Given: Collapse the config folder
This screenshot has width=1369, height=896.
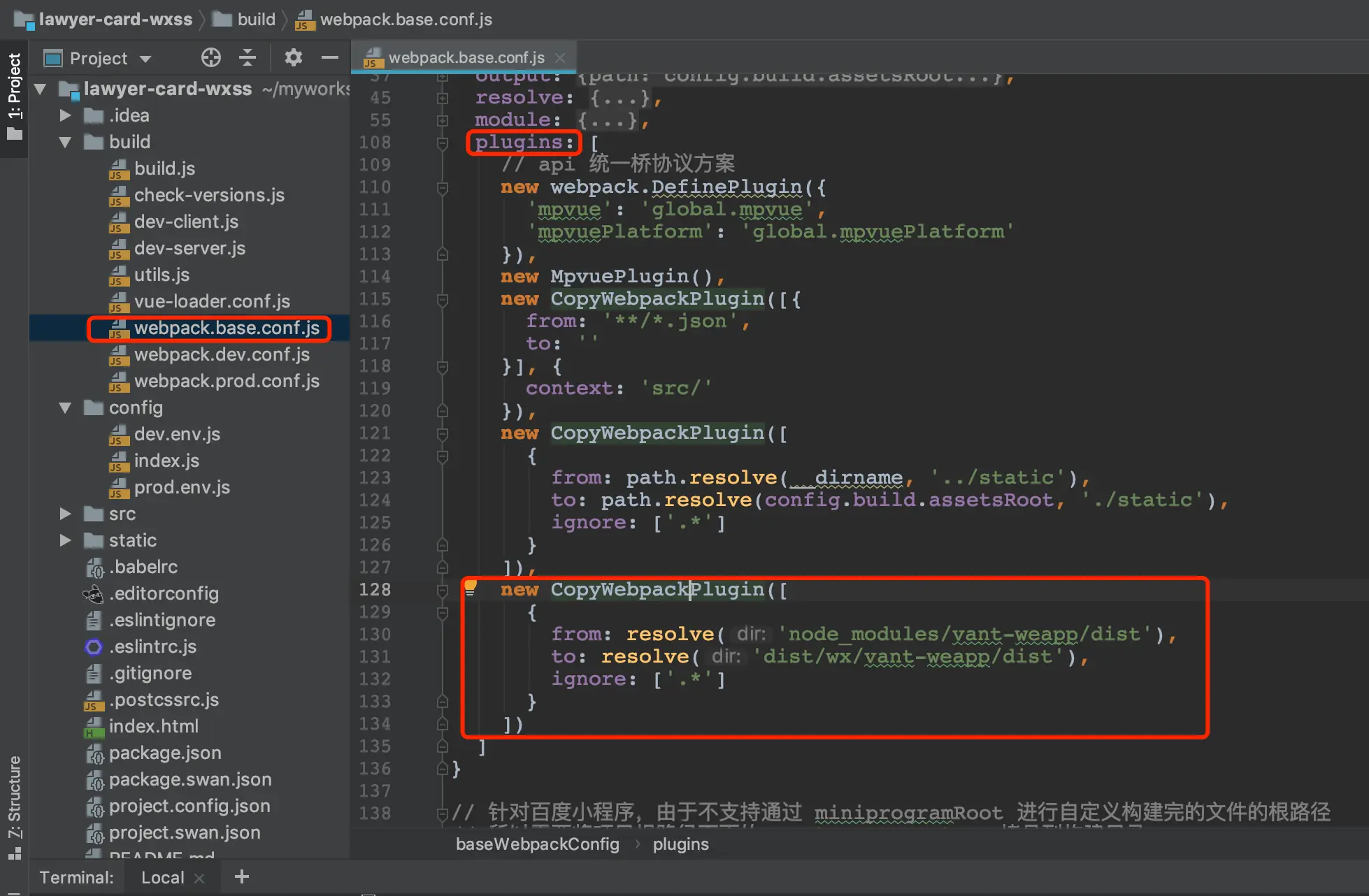Looking at the screenshot, I should click(x=65, y=408).
